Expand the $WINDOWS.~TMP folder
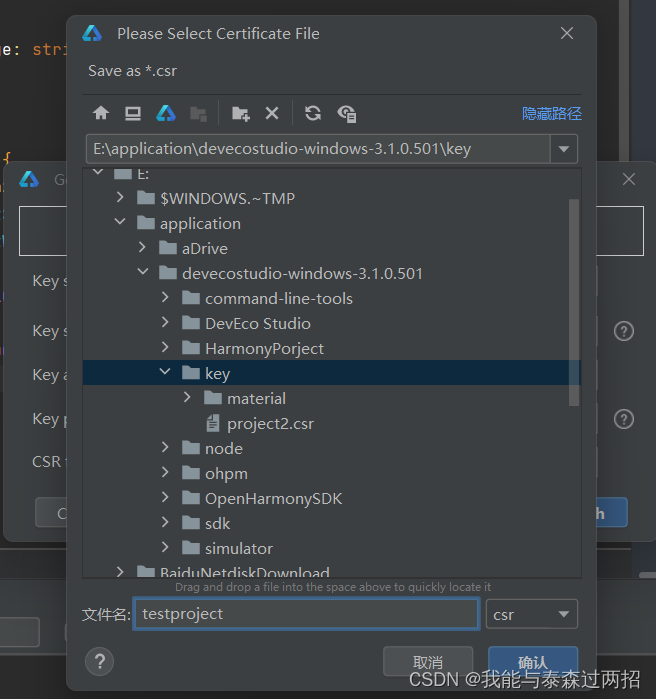The width and height of the screenshot is (656, 699). click(x=120, y=197)
